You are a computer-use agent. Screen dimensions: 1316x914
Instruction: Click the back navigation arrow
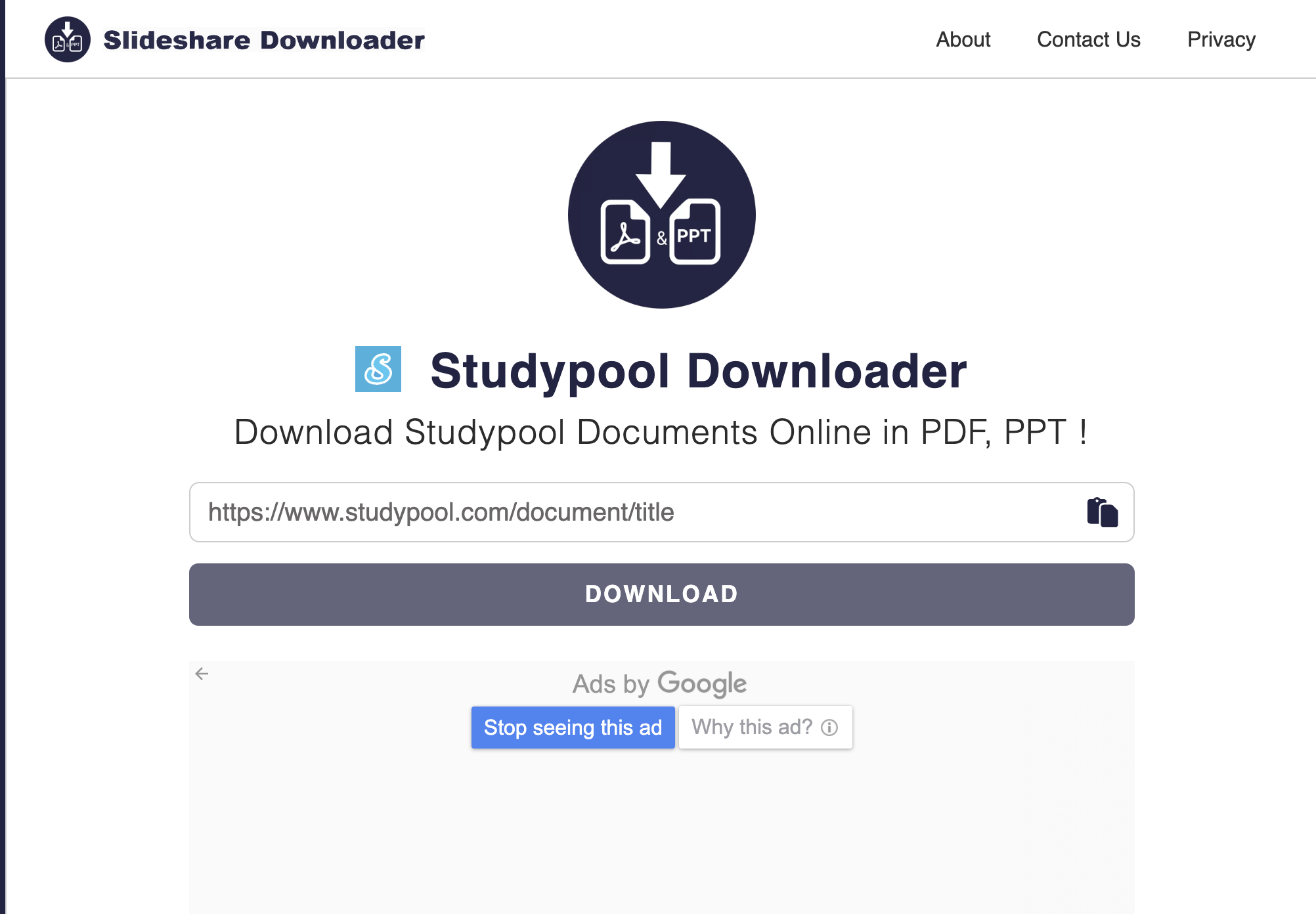tap(202, 673)
